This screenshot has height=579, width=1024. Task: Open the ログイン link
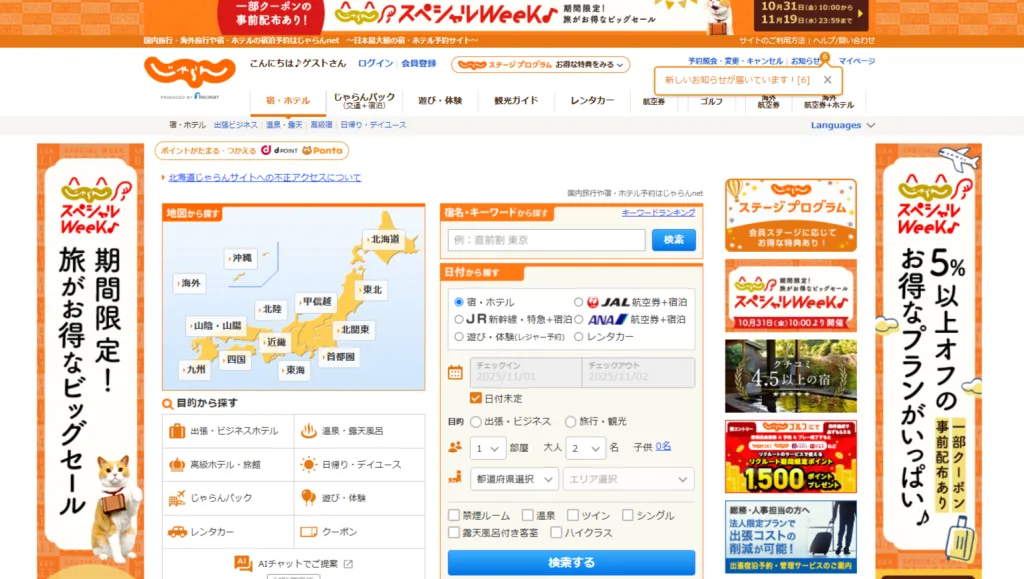[x=372, y=62]
